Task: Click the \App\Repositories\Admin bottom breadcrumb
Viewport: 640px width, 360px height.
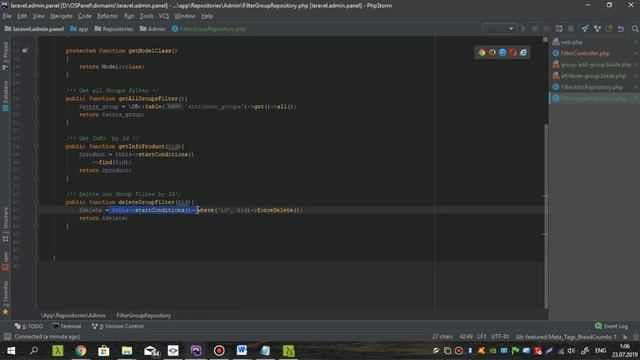Action: click(x=73, y=316)
